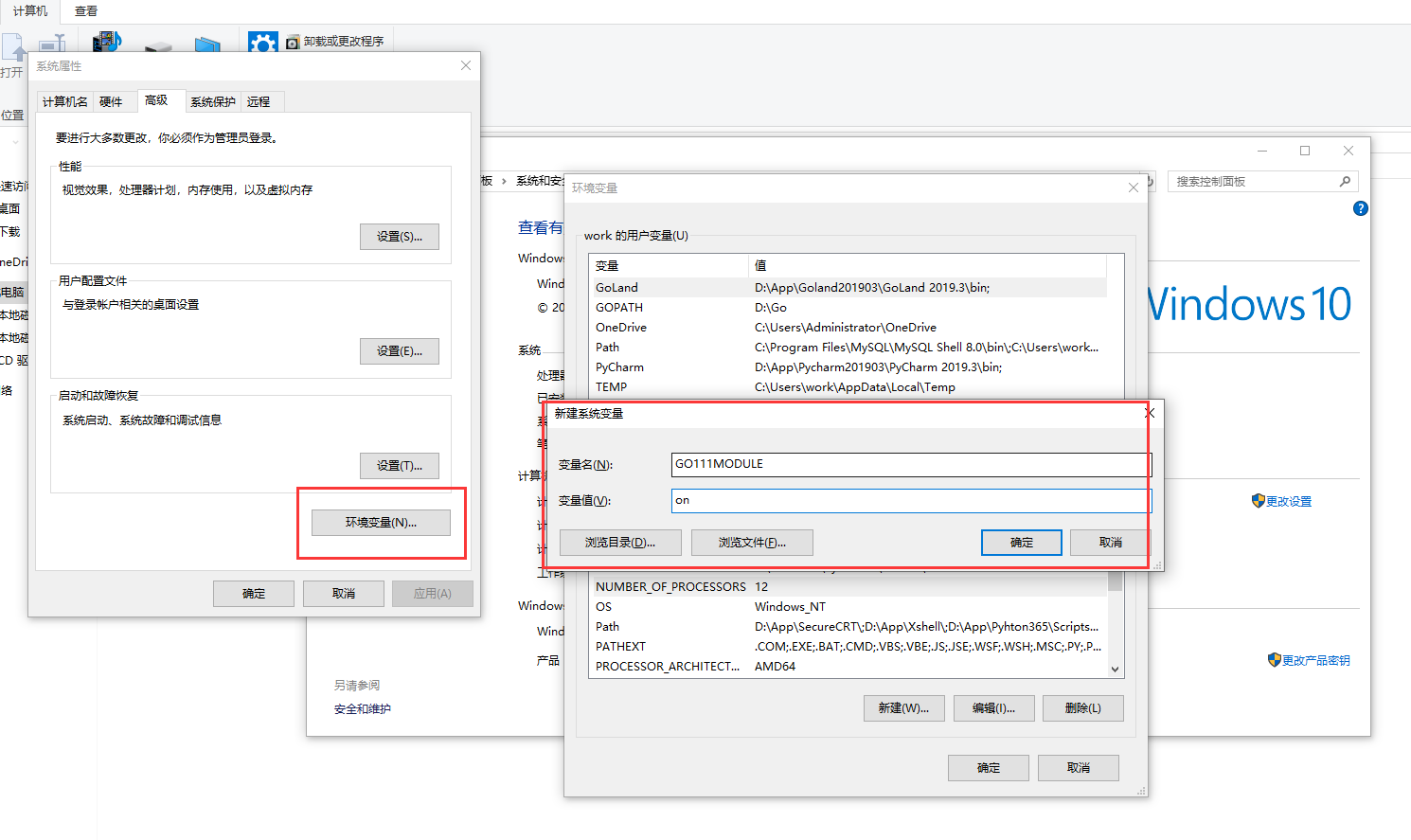Click 确定 in System Properties dialog
1411x840 pixels.
point(254,594)
